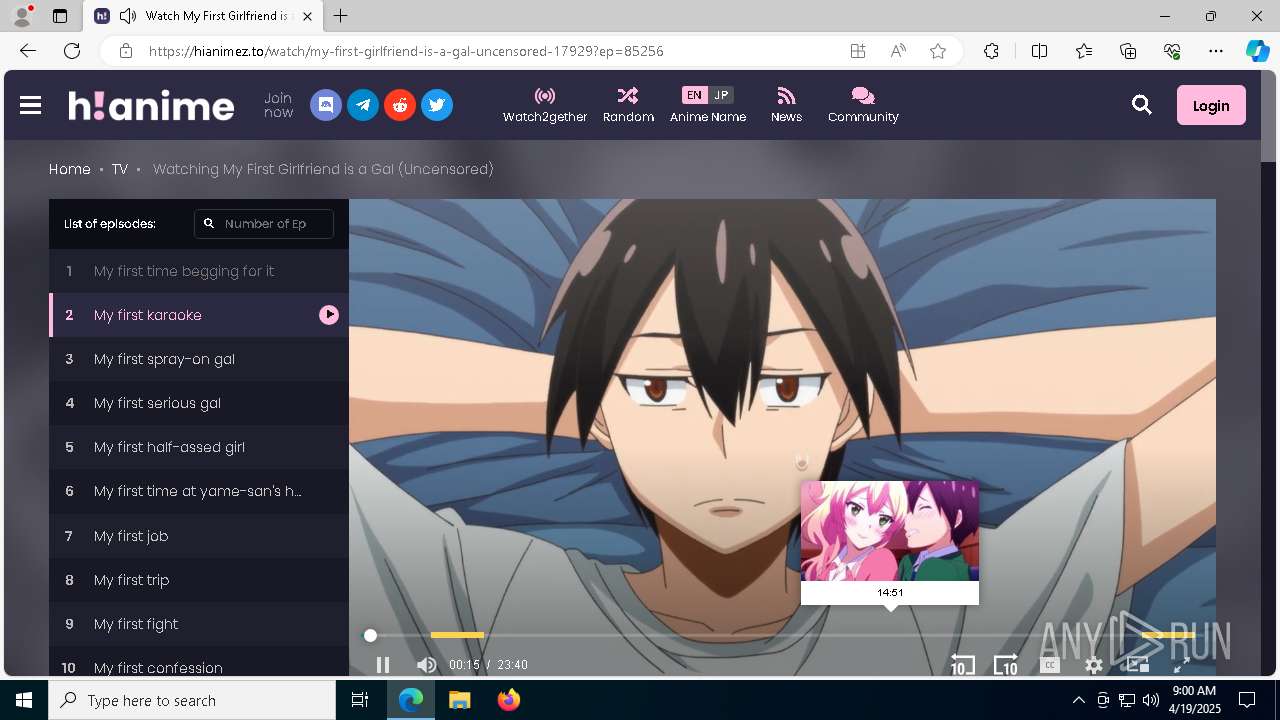1280x720 pixels.
Task: Open browser Extensions icon
Action: (x=991, y=51)
